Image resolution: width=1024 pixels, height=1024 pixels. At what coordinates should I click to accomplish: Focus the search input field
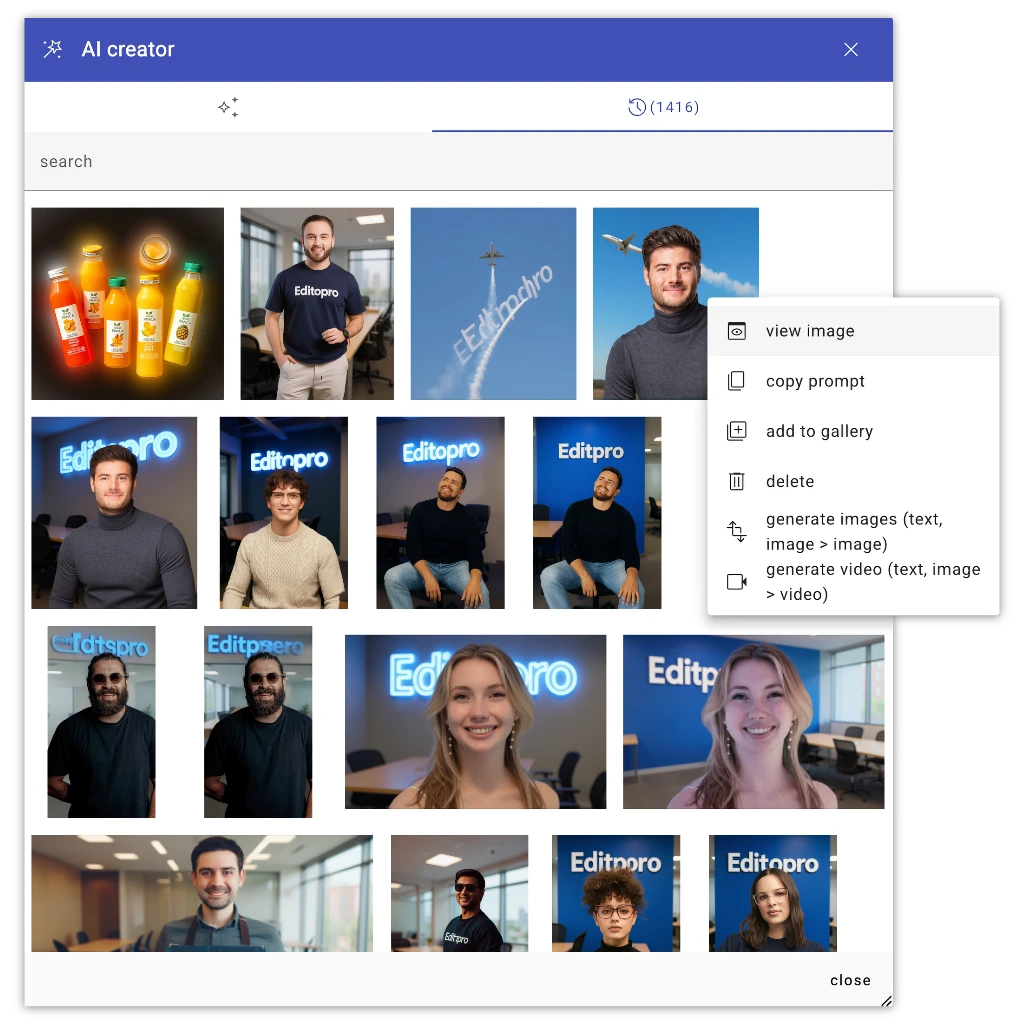(458, 161)
